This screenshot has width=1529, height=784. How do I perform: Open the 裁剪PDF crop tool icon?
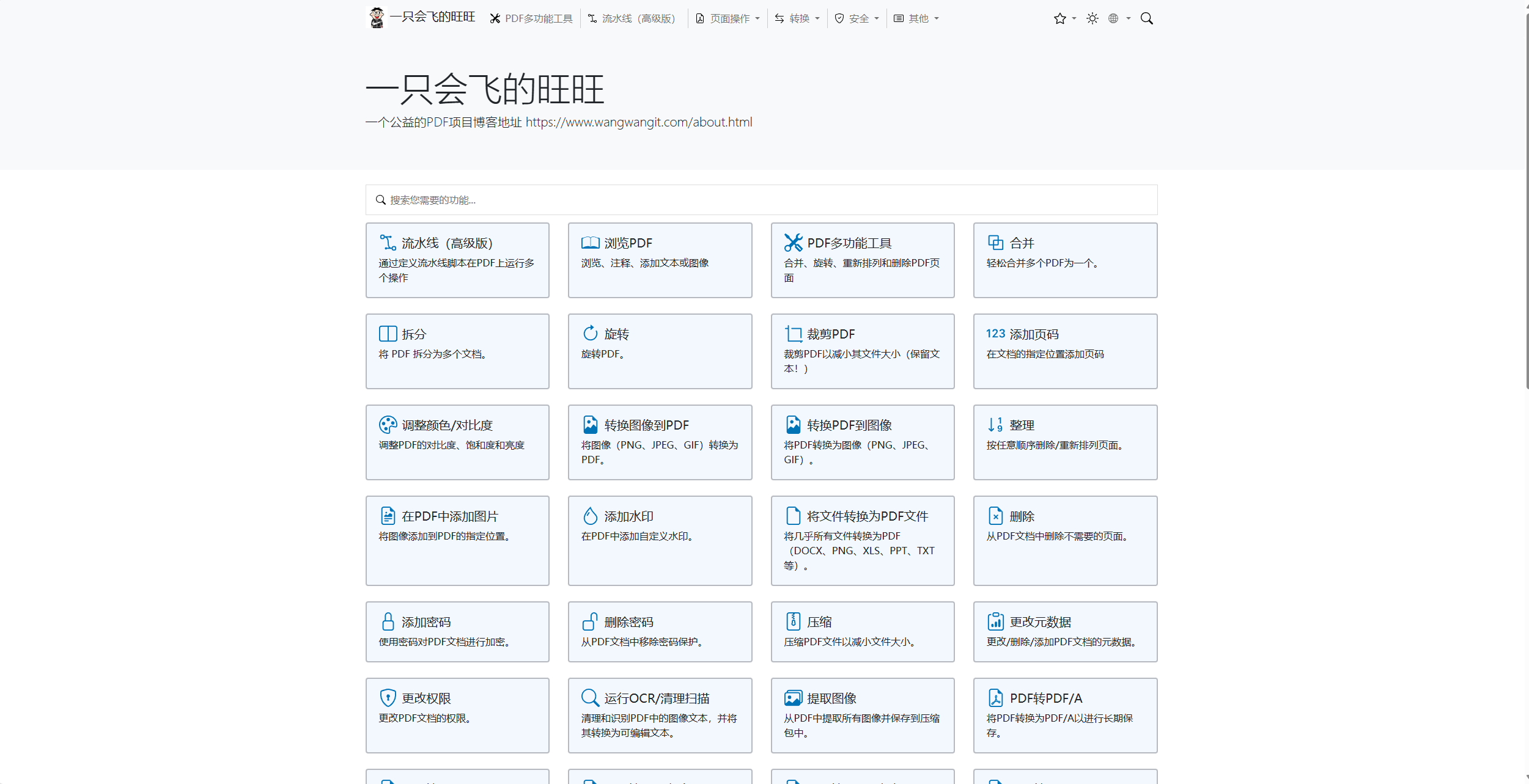tap(793, 334)
